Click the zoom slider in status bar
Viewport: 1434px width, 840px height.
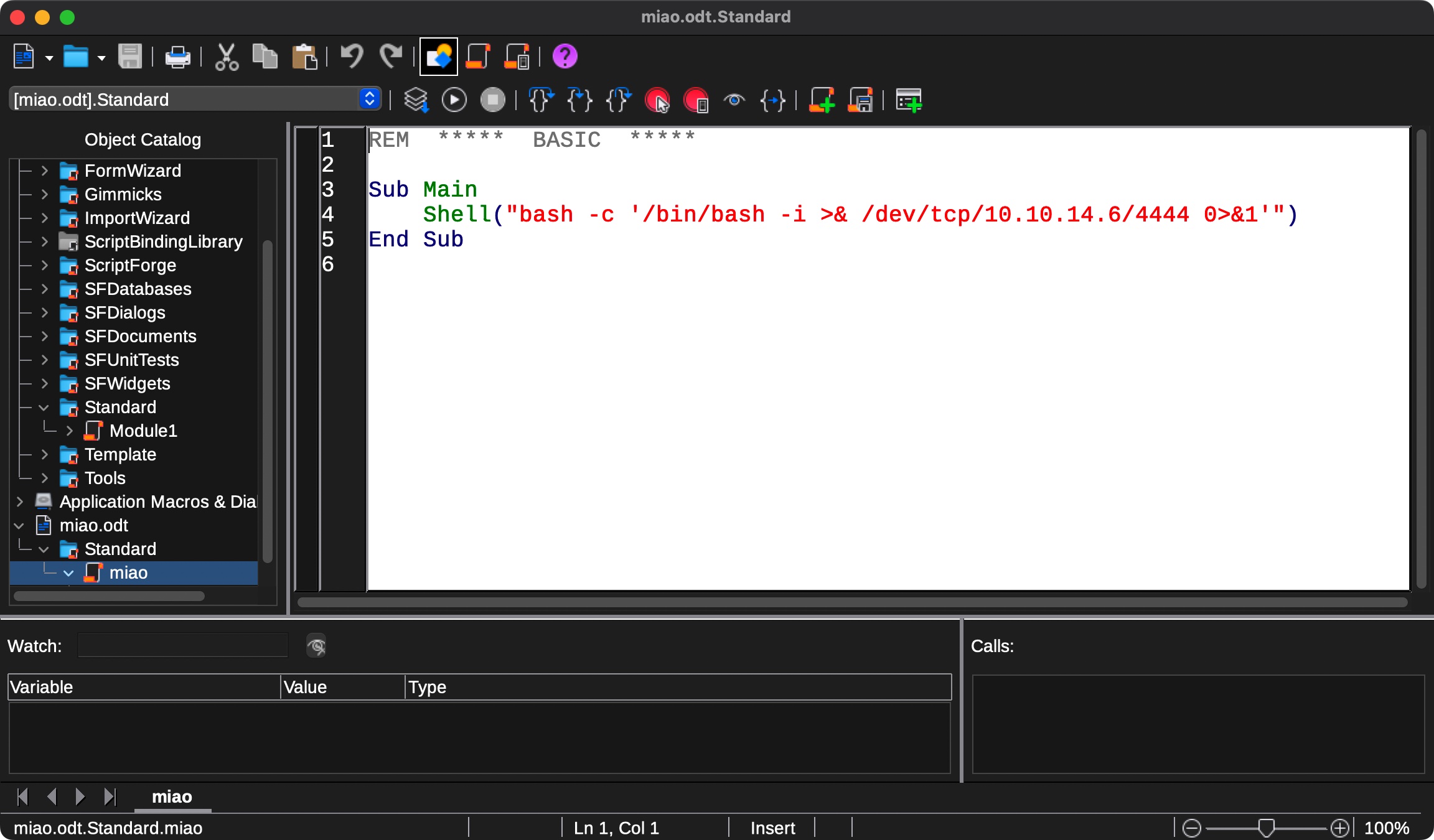[x=1266, y=828]
